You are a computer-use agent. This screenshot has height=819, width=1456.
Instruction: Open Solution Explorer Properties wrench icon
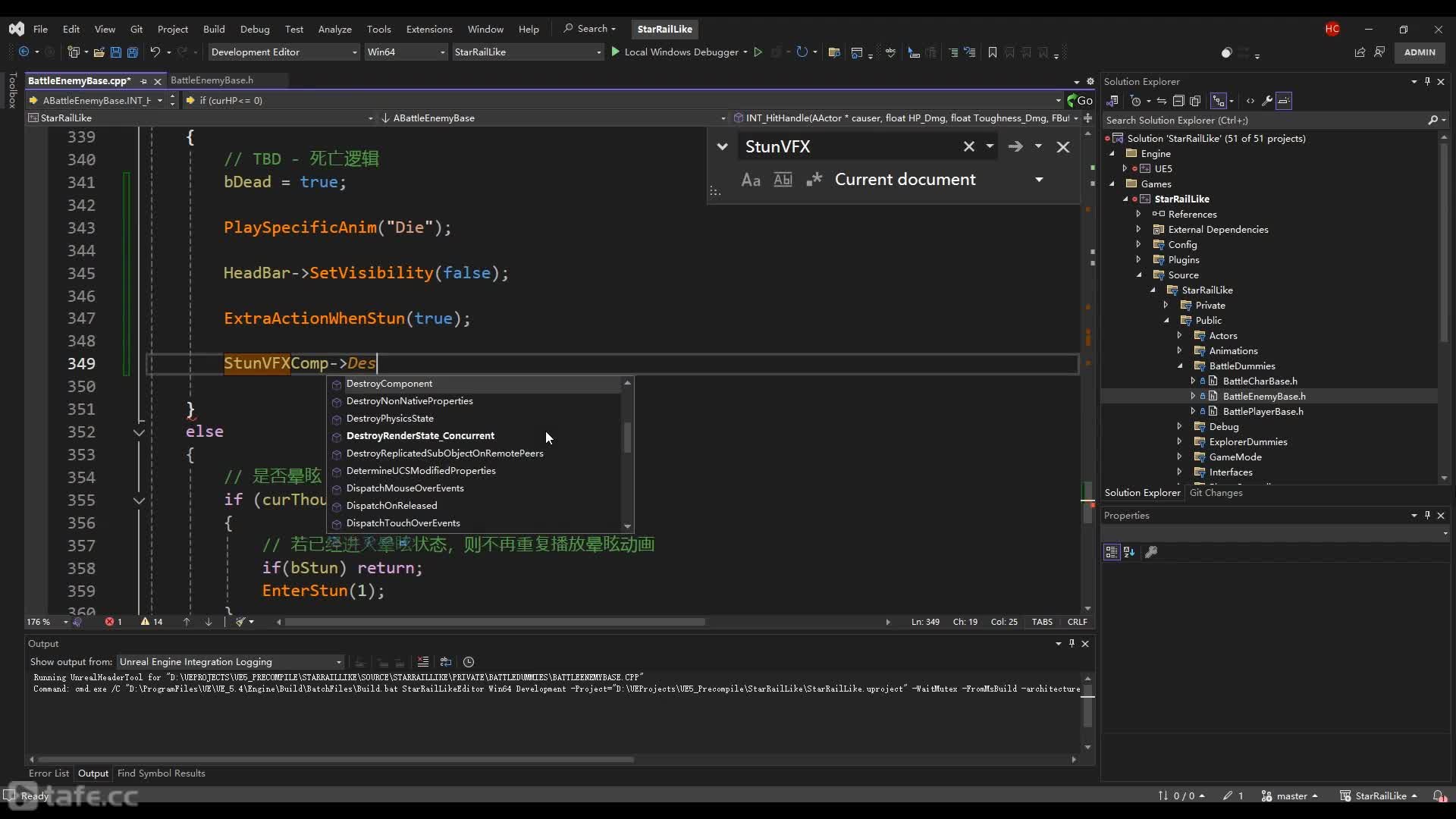click(1266, 101)
